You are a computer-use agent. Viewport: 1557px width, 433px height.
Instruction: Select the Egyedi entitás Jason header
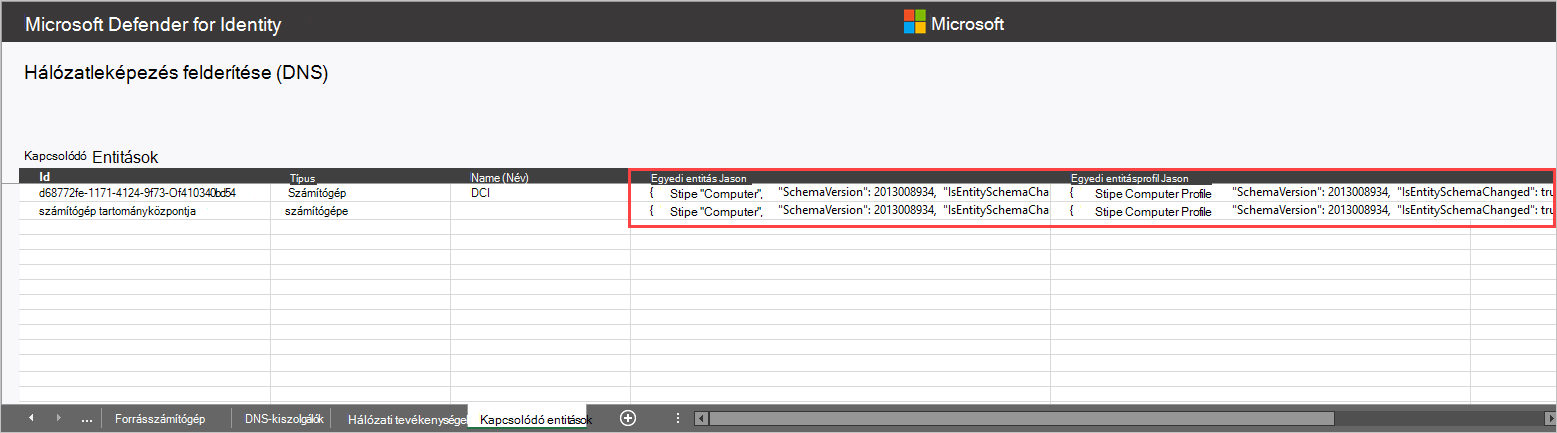840,177
